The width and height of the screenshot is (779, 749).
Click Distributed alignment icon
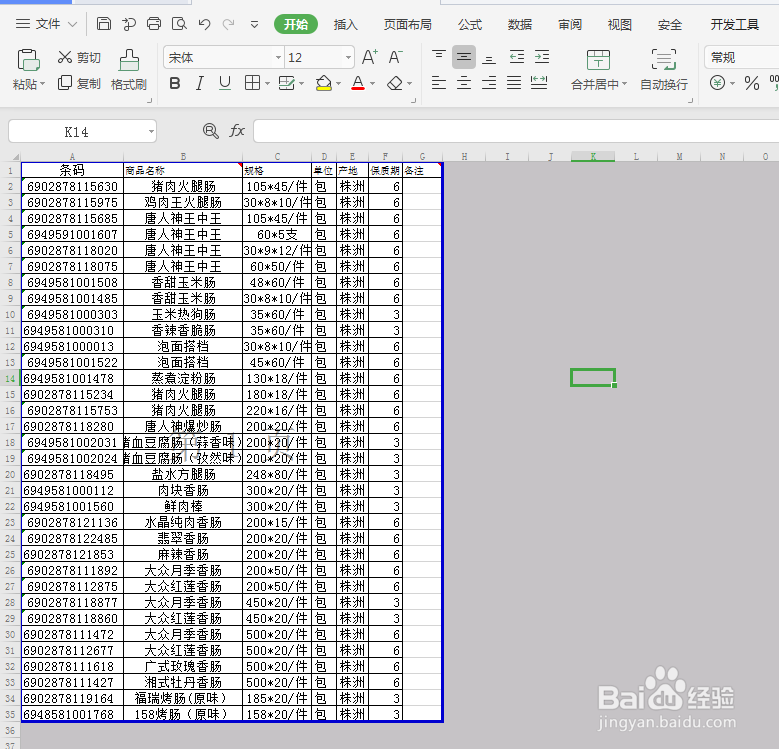point(539,83)
